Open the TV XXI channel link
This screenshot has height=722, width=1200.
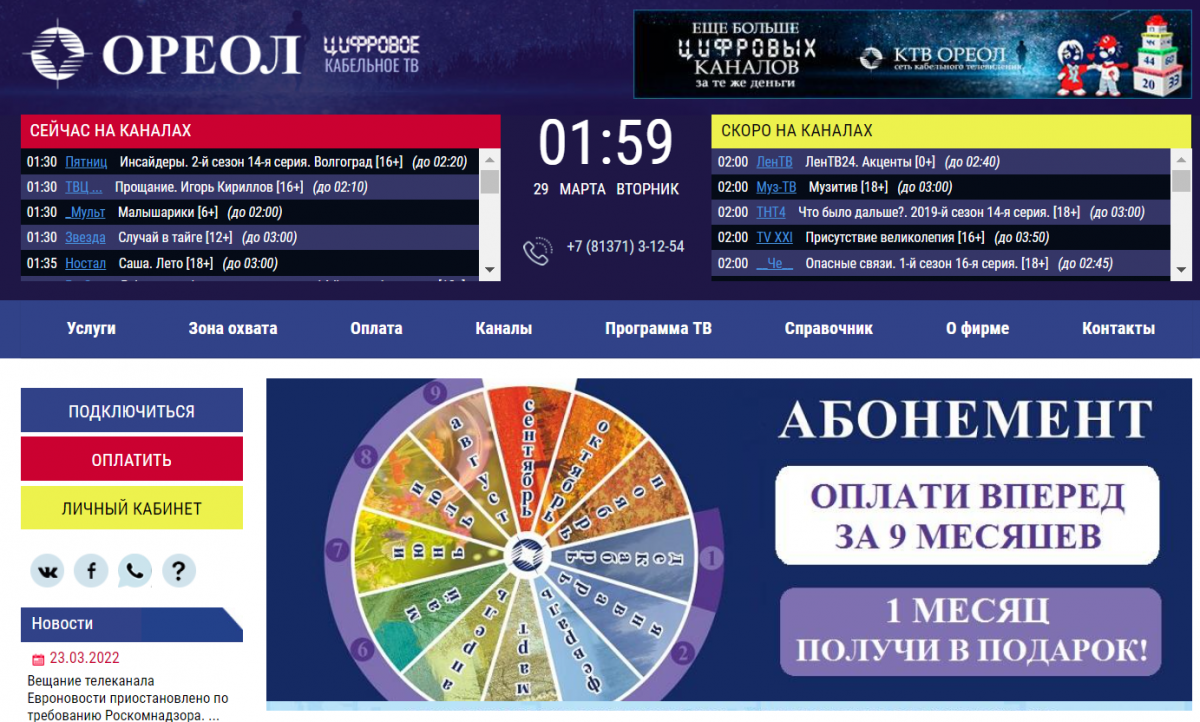pyautogui.click(x=774, y=237)
